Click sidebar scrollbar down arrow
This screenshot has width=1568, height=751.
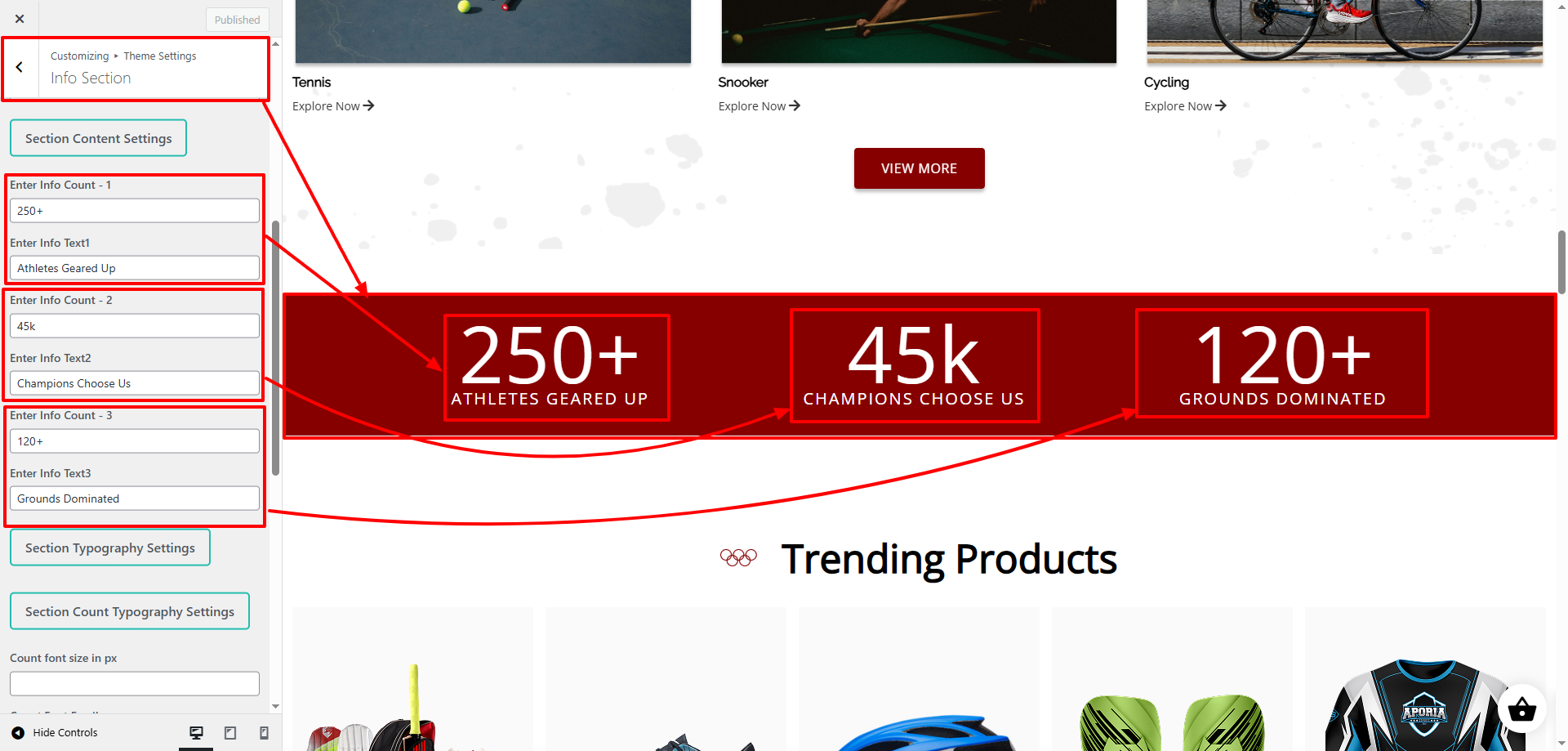click(275, 706)
